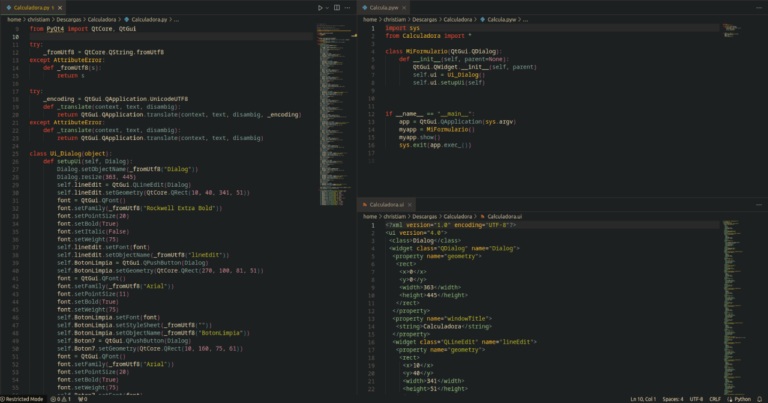
Task: Click '<width>363</width>' line in Calculadora.ui
Action: (430, 287)
